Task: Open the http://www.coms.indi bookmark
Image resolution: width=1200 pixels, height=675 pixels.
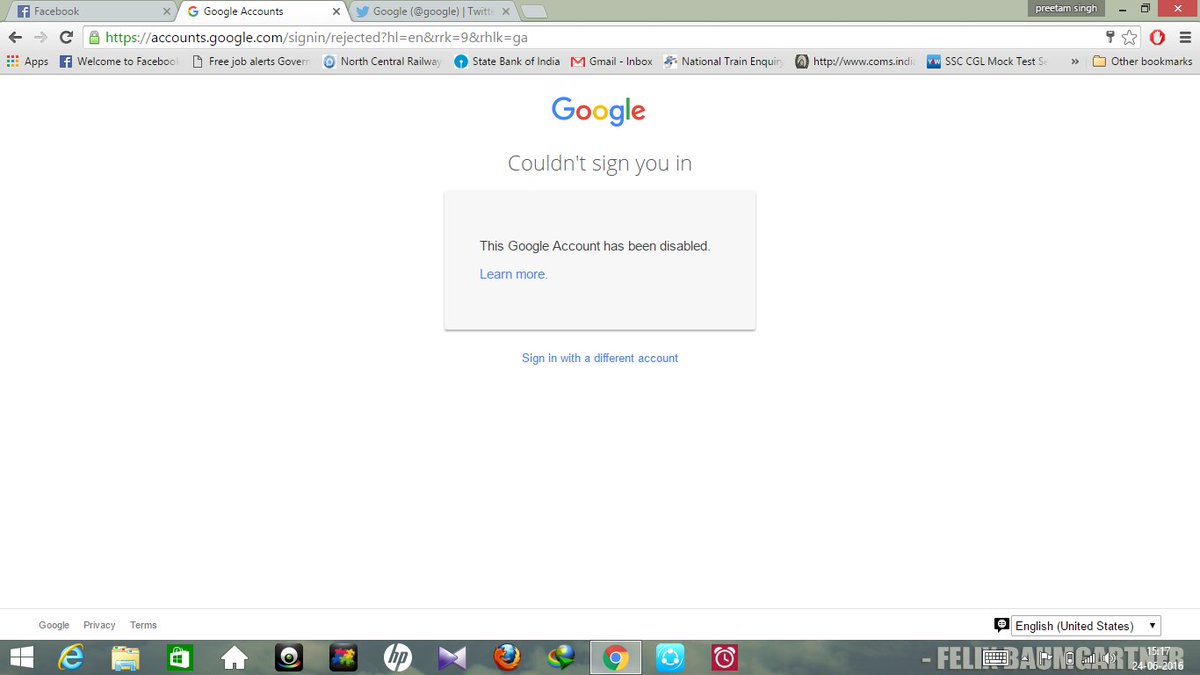Action: (855, 61)
